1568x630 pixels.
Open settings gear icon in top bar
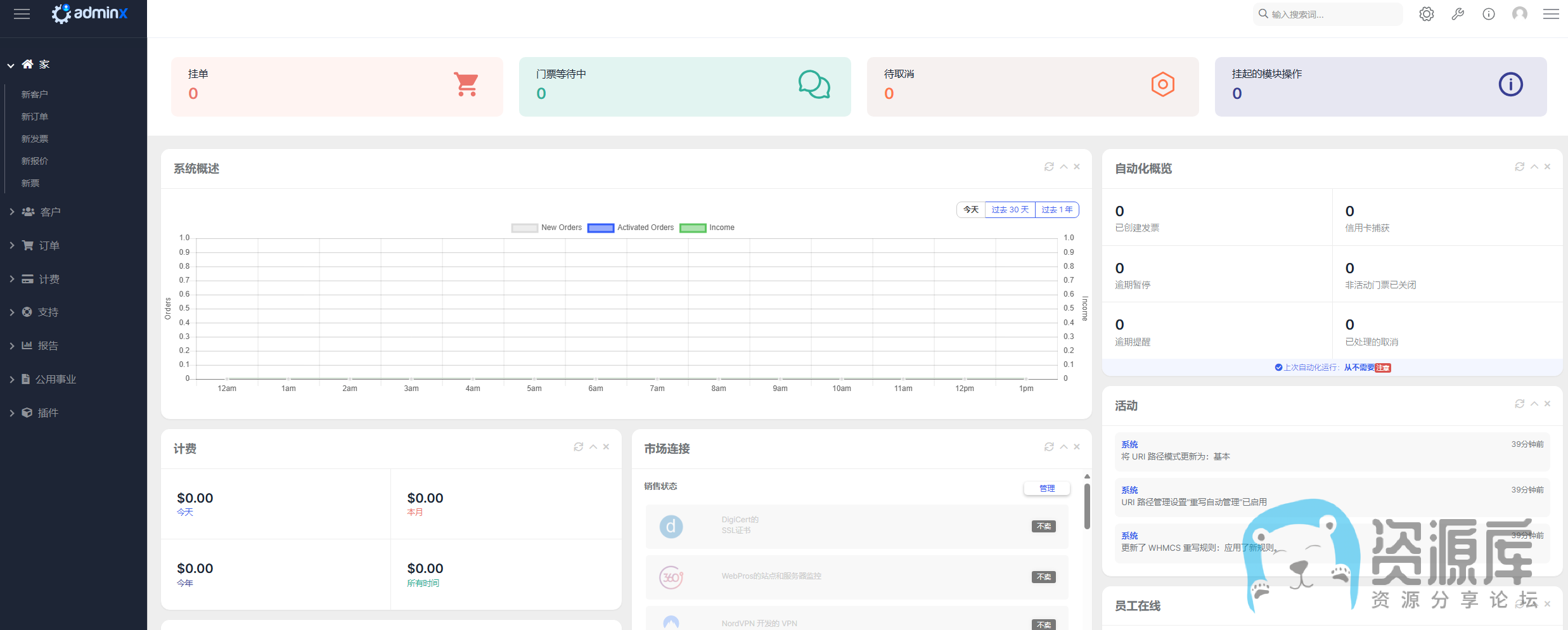1426,14
